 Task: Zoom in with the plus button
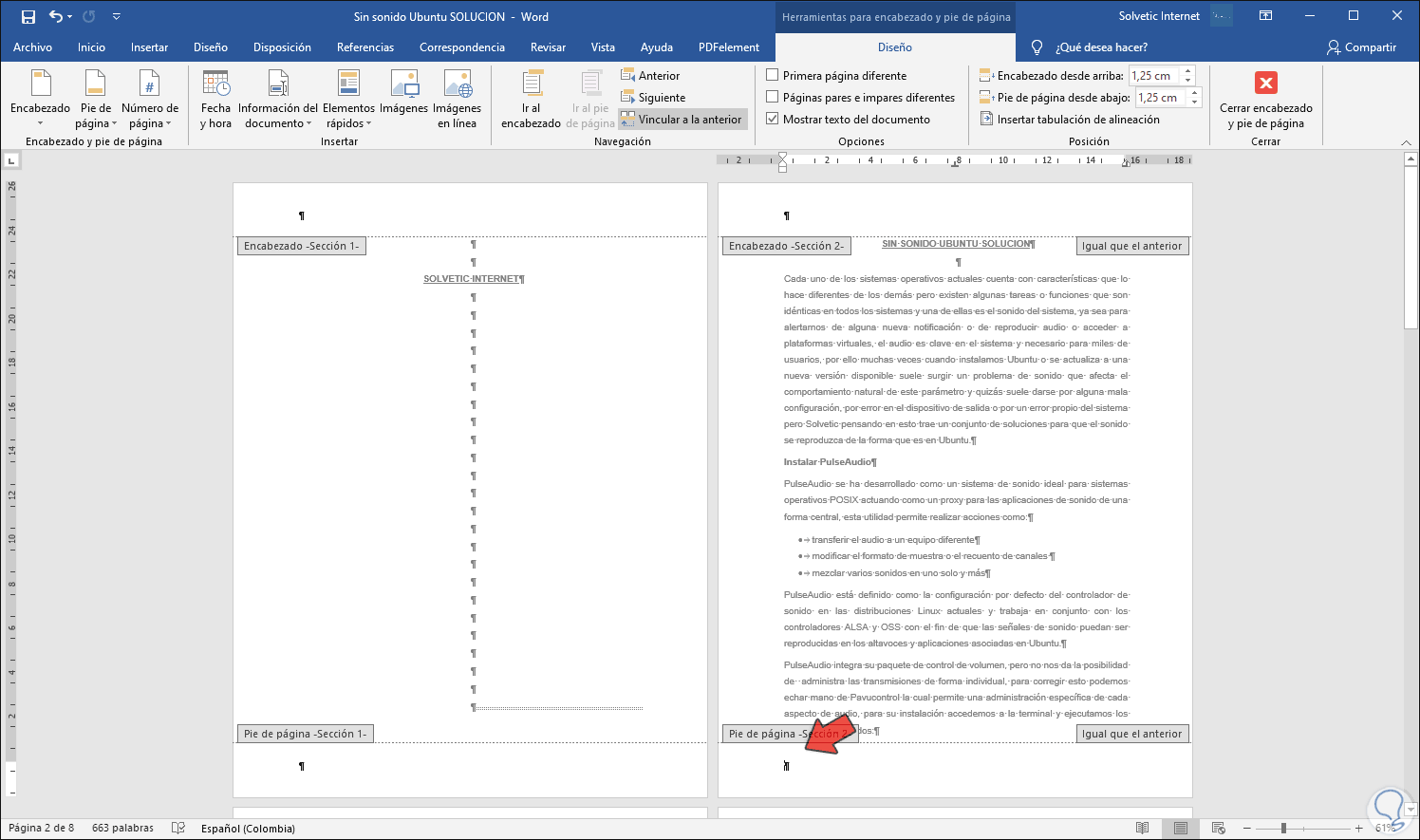click(x=1358, y=829)
